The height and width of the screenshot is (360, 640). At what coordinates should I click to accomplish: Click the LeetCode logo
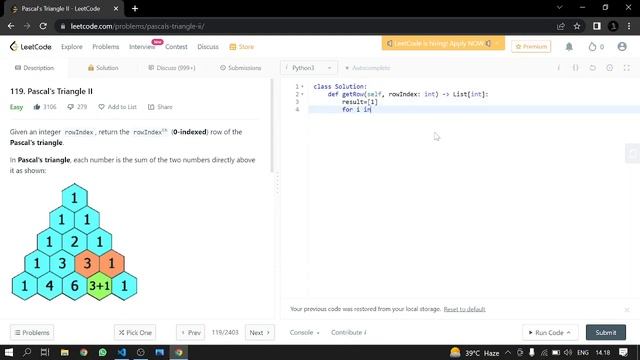pyautogui.click(x=31, y=47)
